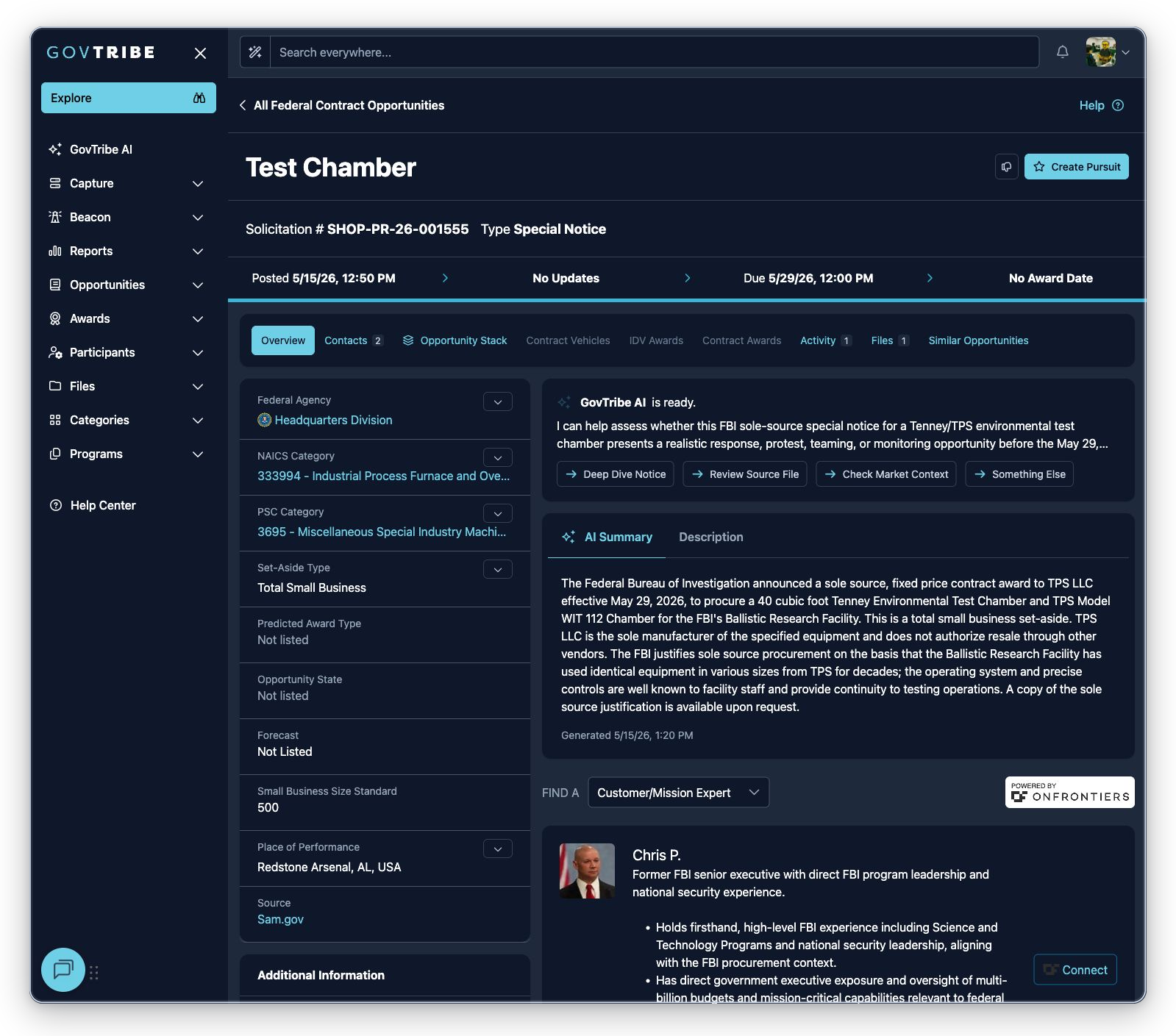The width and height of the screenshot is (1176, 1036).
Task: Click the binoculars icon in Explore button
Action: tap(199, 98)
